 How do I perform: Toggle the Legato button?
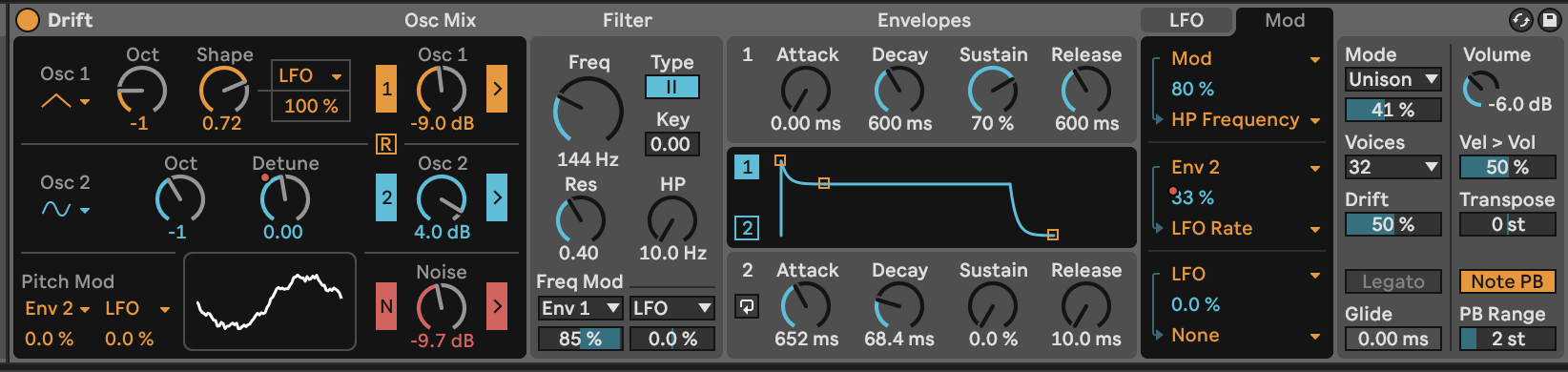click(x=1393, y=281)
